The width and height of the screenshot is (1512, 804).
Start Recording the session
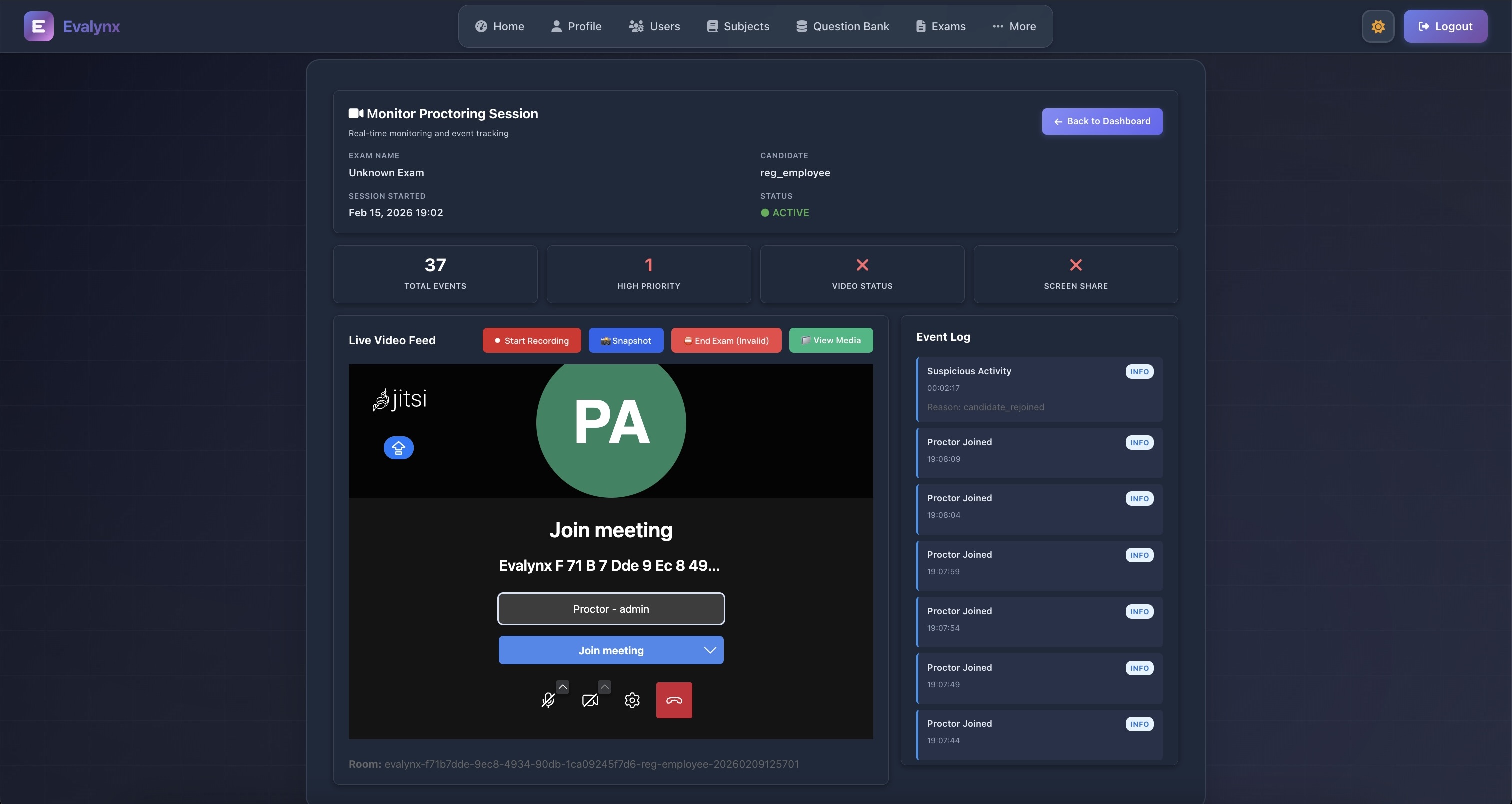click(532, 341)
